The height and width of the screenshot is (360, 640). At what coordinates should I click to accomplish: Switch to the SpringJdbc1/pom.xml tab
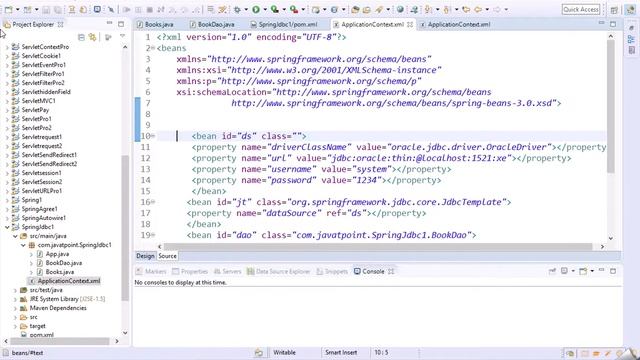(x=284, y=24)
